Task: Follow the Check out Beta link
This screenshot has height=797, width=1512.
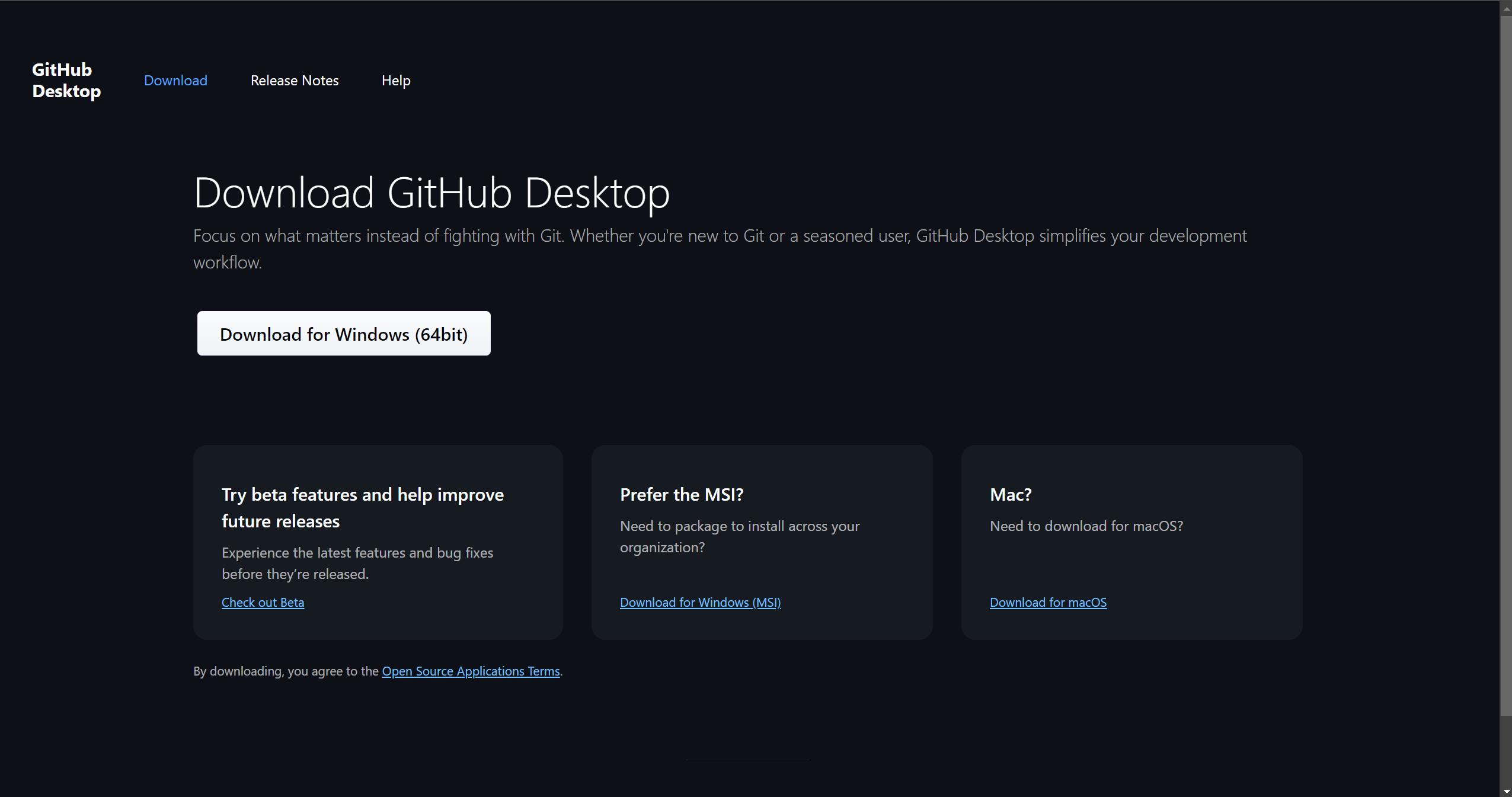Action: 263,602
